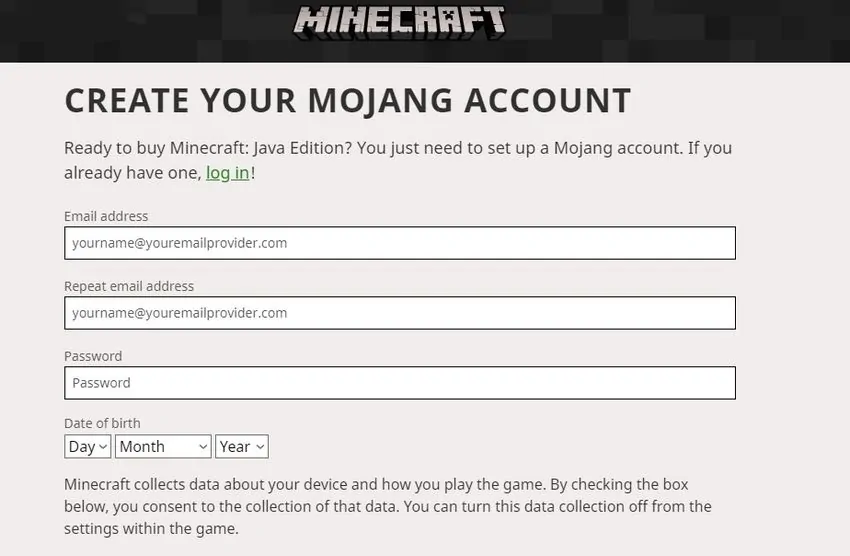850x556 pixels.
Task: Click 'Ready to buy Minecraft: Java Edition?' text
Action: coord(208,148)
